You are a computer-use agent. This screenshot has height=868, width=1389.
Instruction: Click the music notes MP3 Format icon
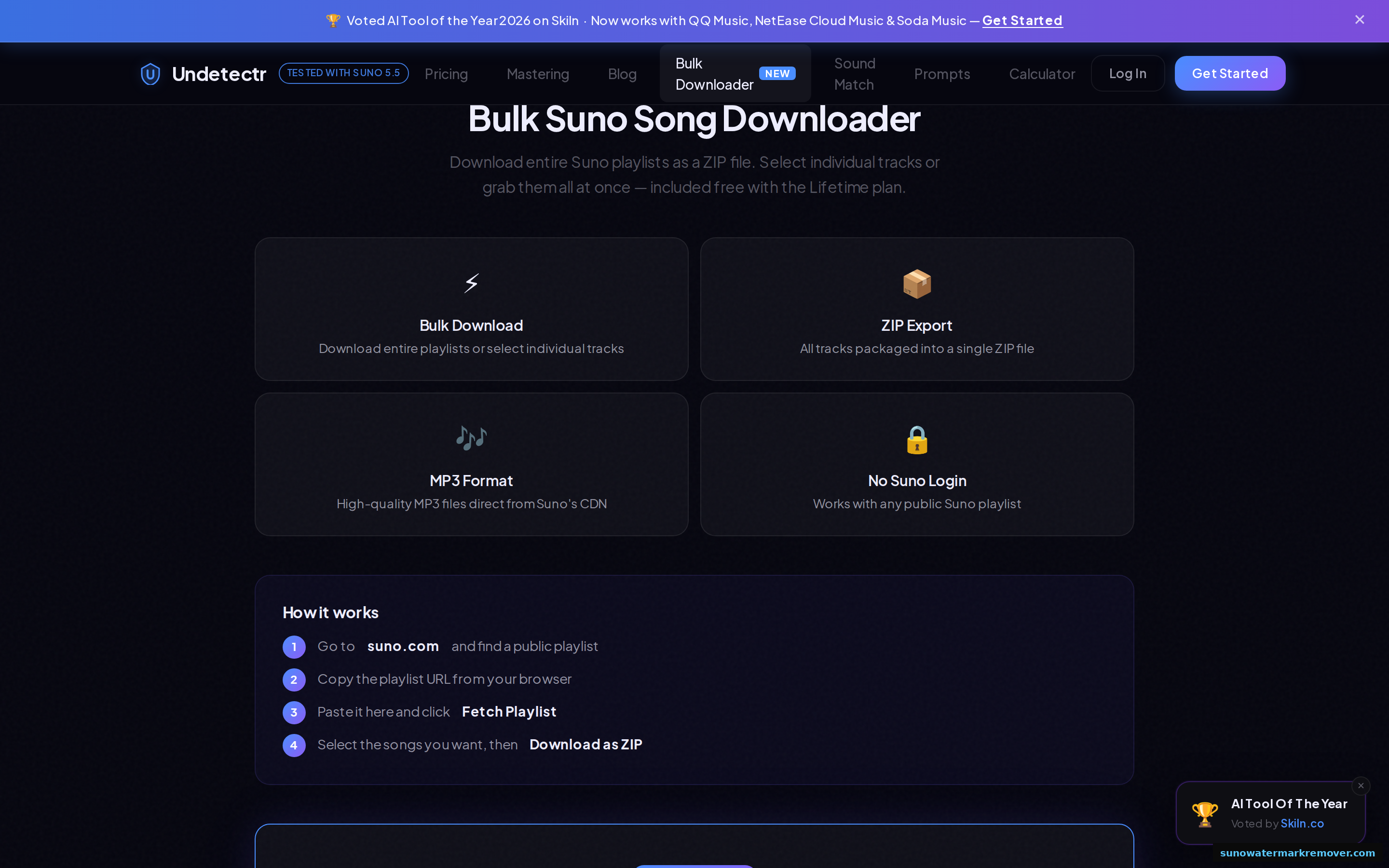click(471, 439)
